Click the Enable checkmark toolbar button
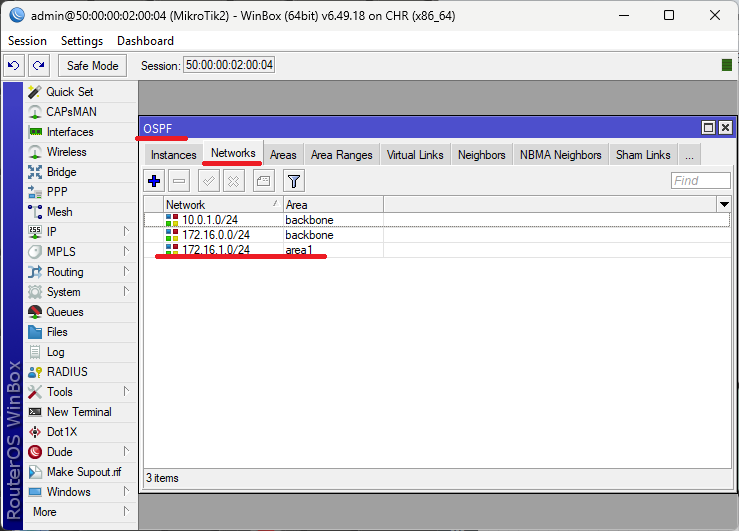This screenshot has width=739, height=531. 208,181
